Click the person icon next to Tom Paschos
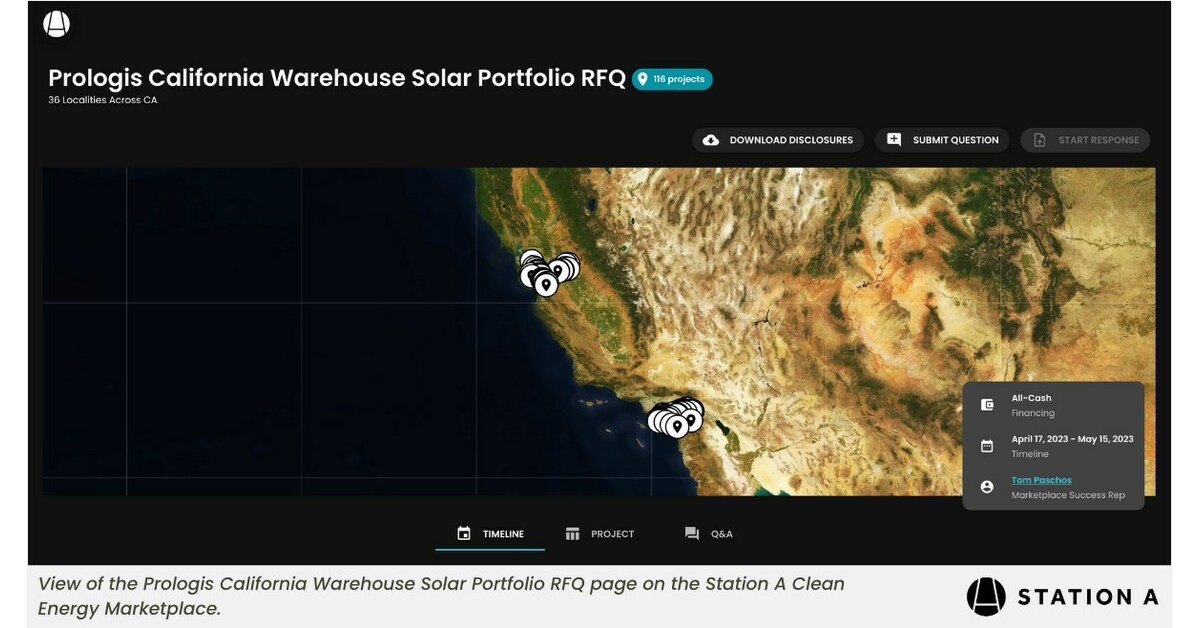This screenshot has height=628, width=1199. pos(985,487)
